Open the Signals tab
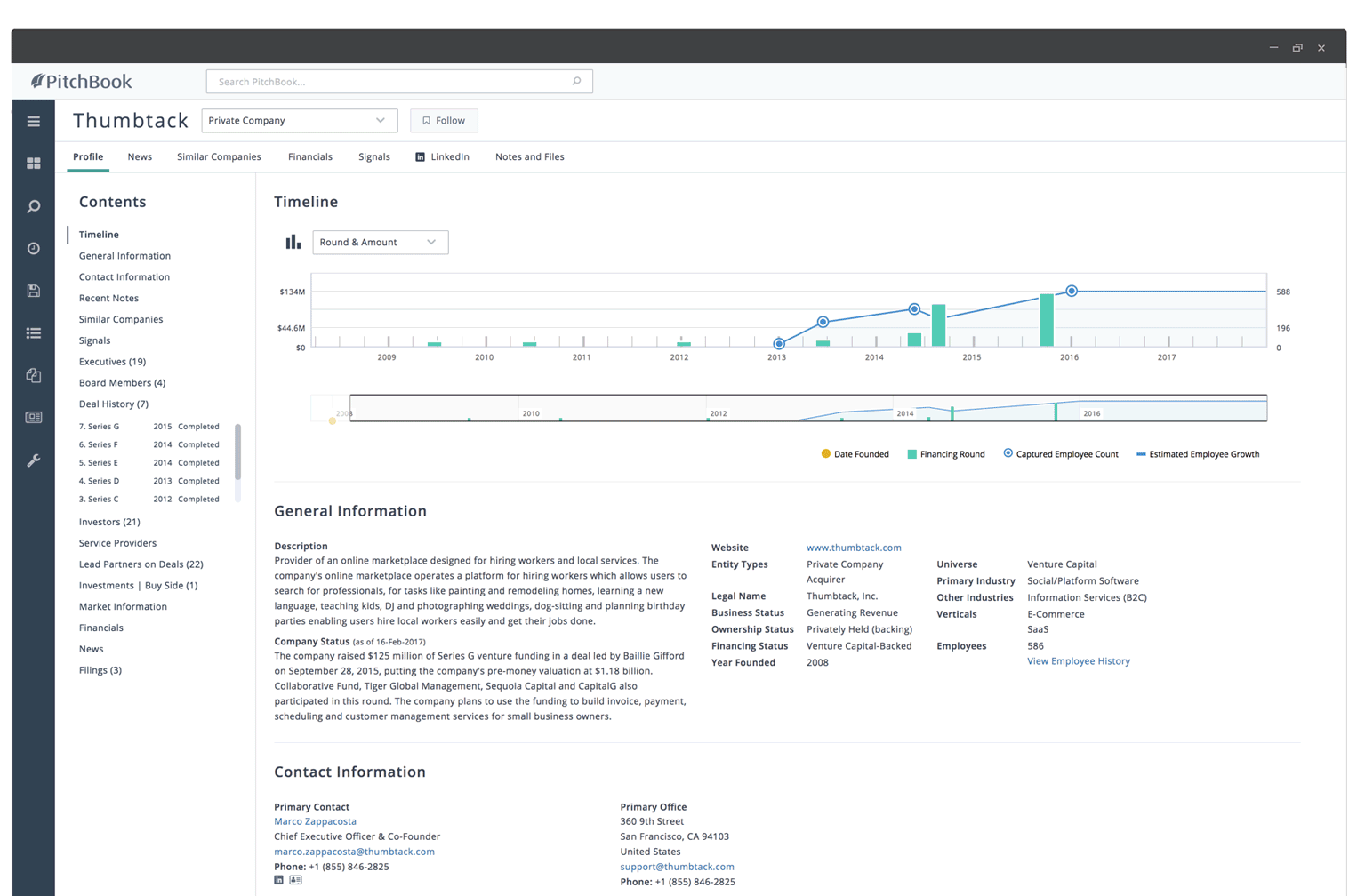Screen dimensions: 1357x896 (374, 156)
